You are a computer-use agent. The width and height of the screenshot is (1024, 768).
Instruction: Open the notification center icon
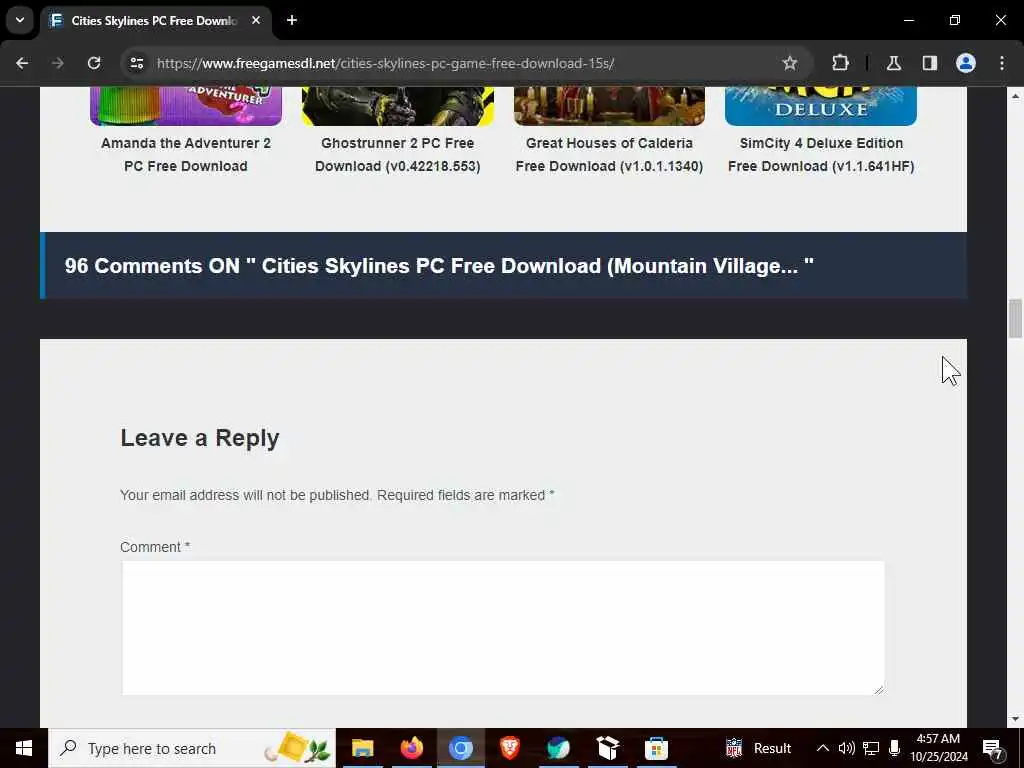click(993, 748)
